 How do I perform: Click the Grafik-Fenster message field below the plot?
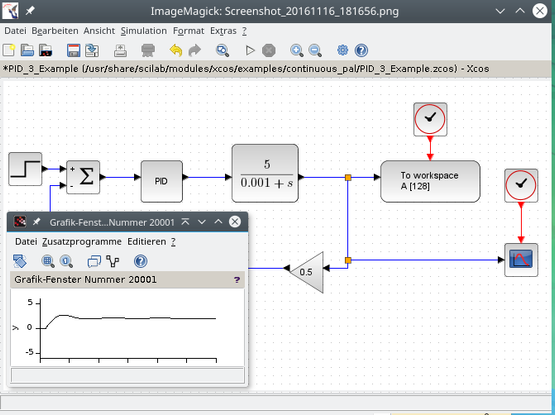pos(127,375)
